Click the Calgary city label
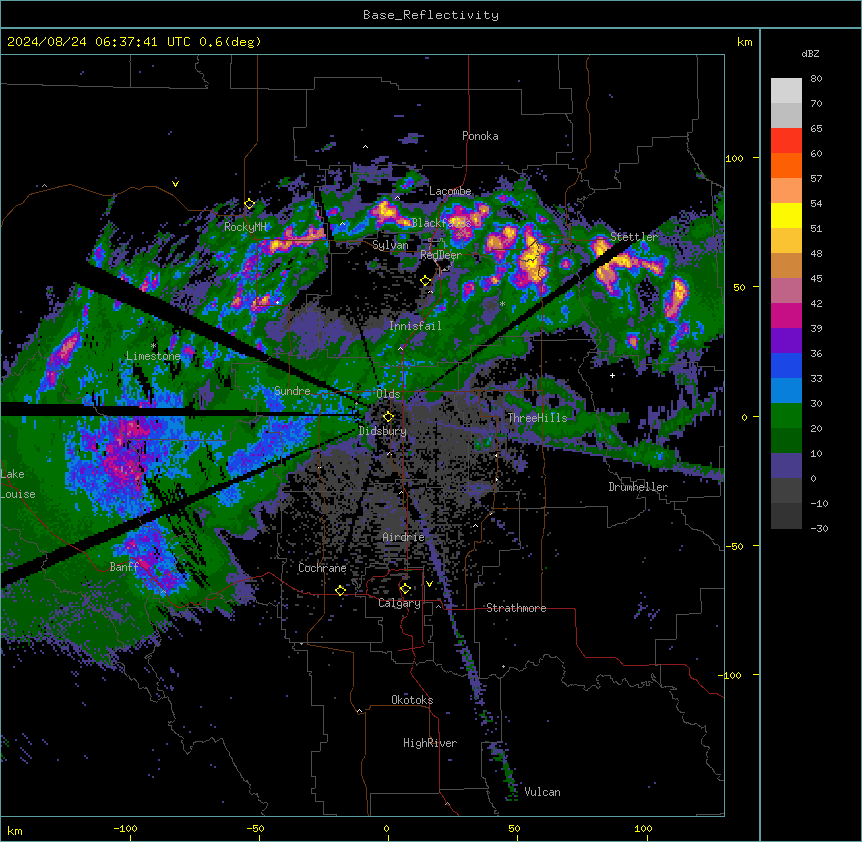Image resolution: width=862 pixels, height=842 pixels. pos(400,603)
